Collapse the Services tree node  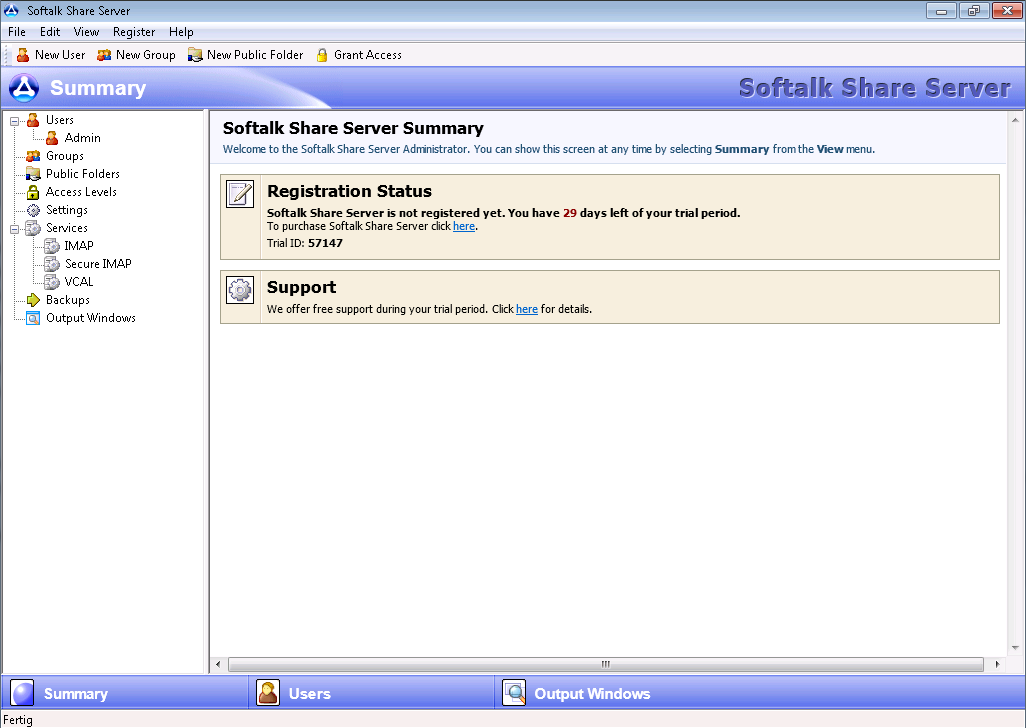tap(15, 228)
